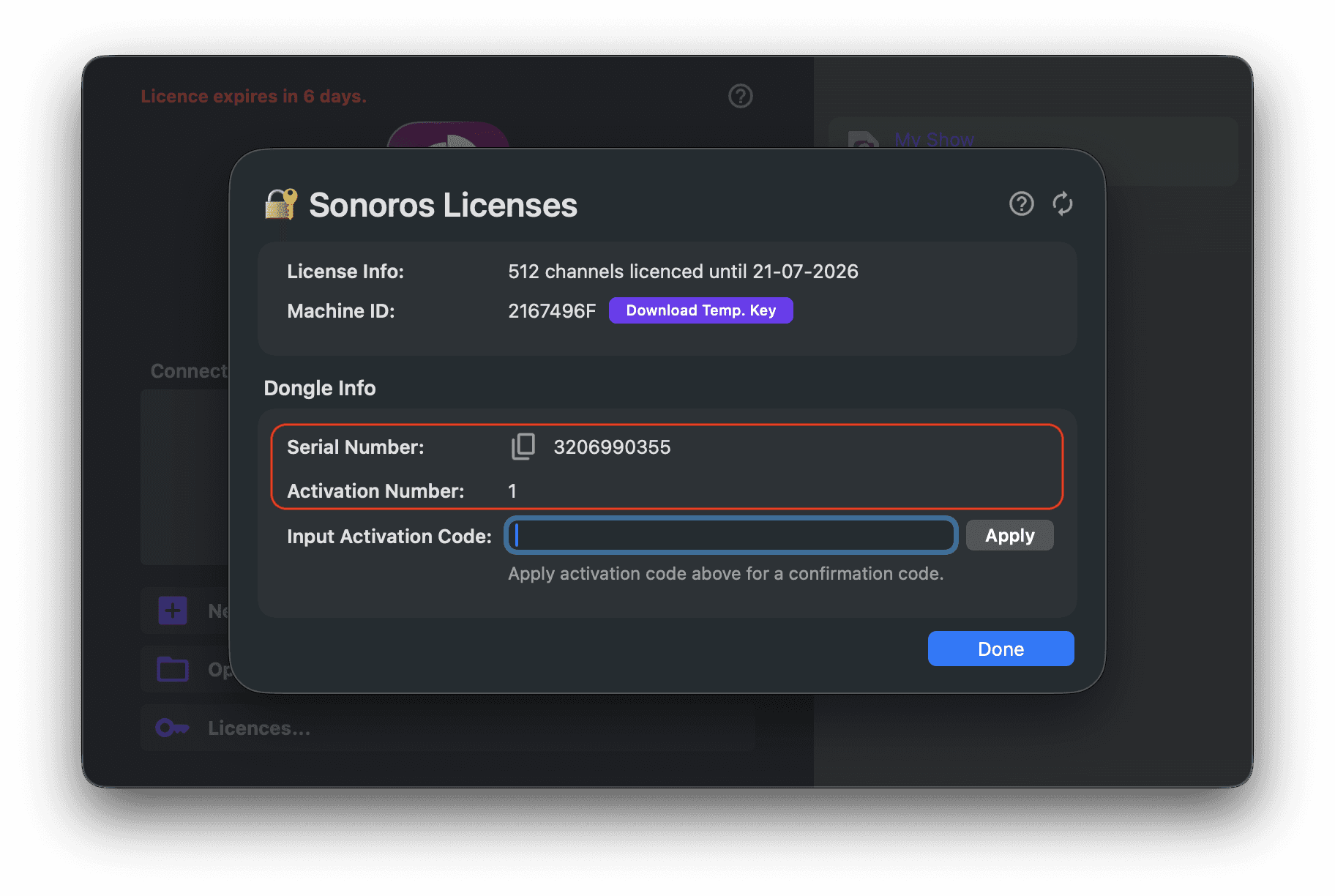Click the confirmation code hint text
Image resolution: width=1335 pixels, height=896 pixels.
click(725, 574)
